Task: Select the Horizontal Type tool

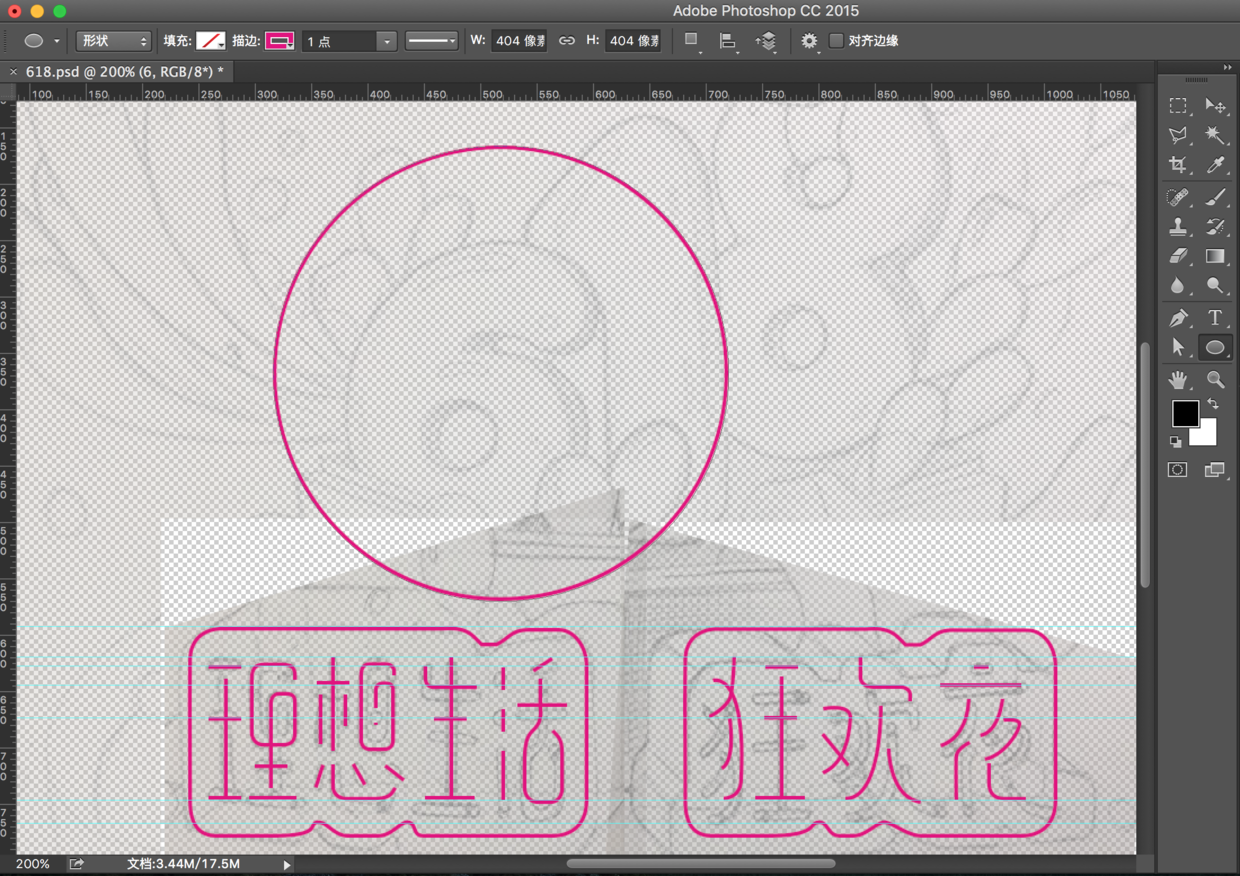Action: (1215, 318)
